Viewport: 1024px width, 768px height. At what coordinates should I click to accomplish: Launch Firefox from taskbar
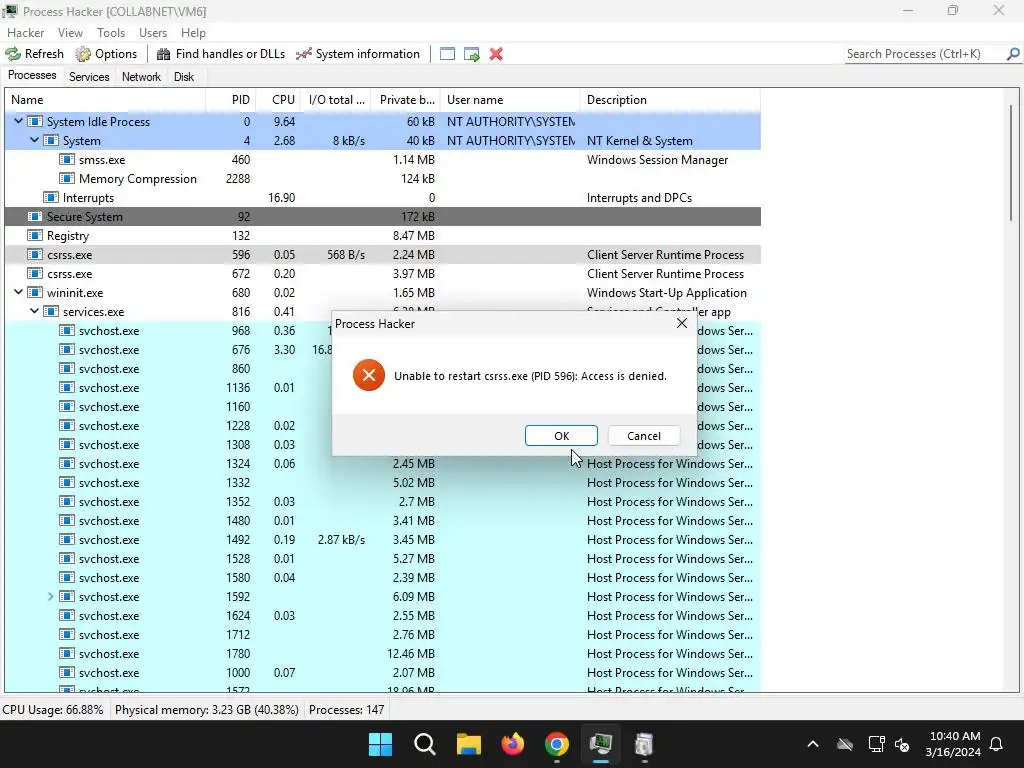[513, 744]
